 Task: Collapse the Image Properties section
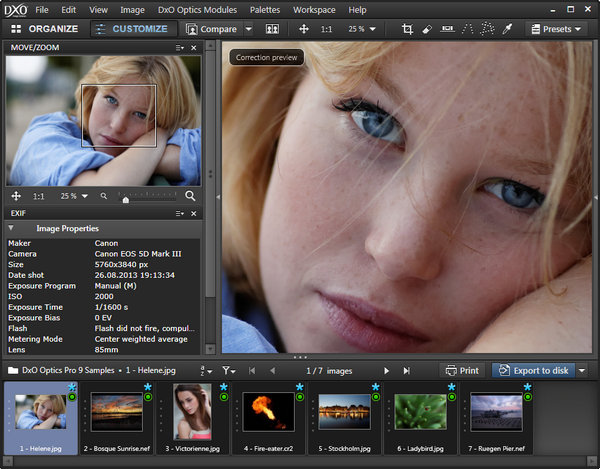[12, 228]
